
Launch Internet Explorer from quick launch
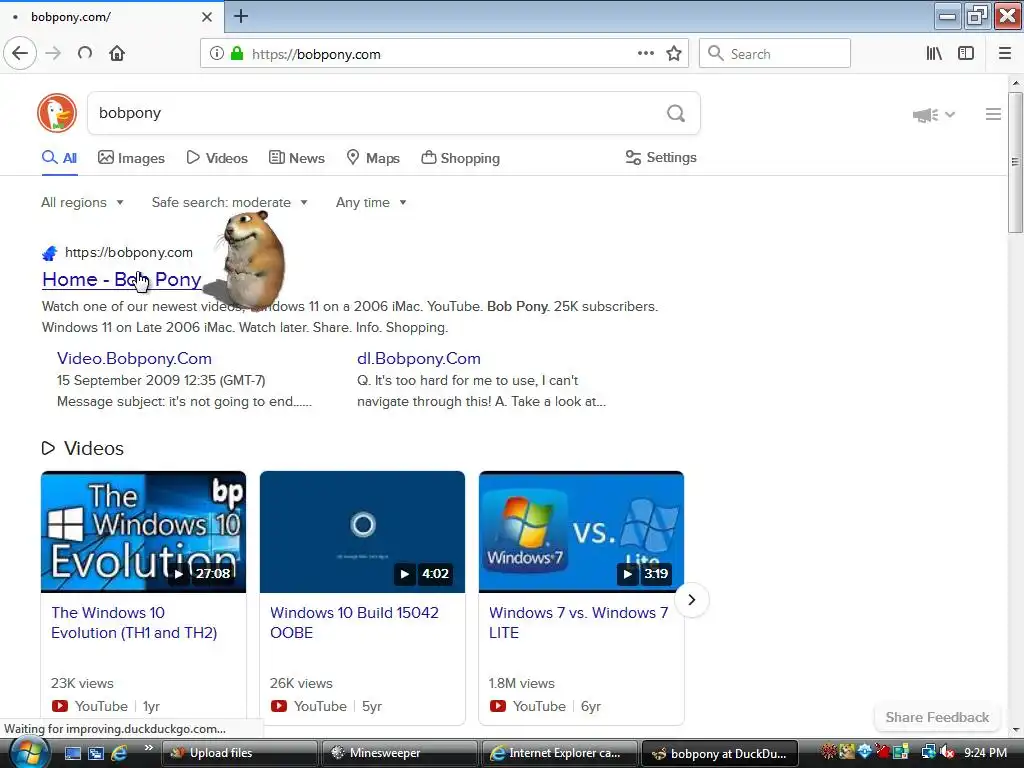119,753
